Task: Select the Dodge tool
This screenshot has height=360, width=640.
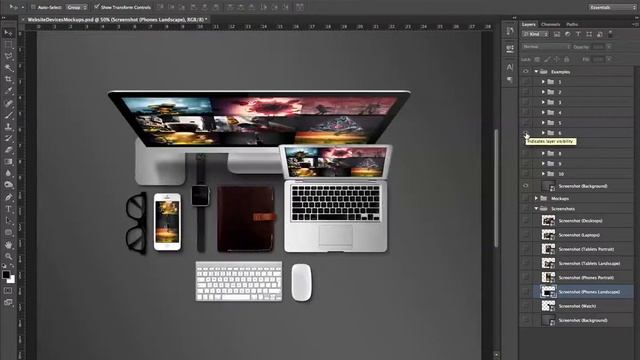Action: click(x=8, y=185)
